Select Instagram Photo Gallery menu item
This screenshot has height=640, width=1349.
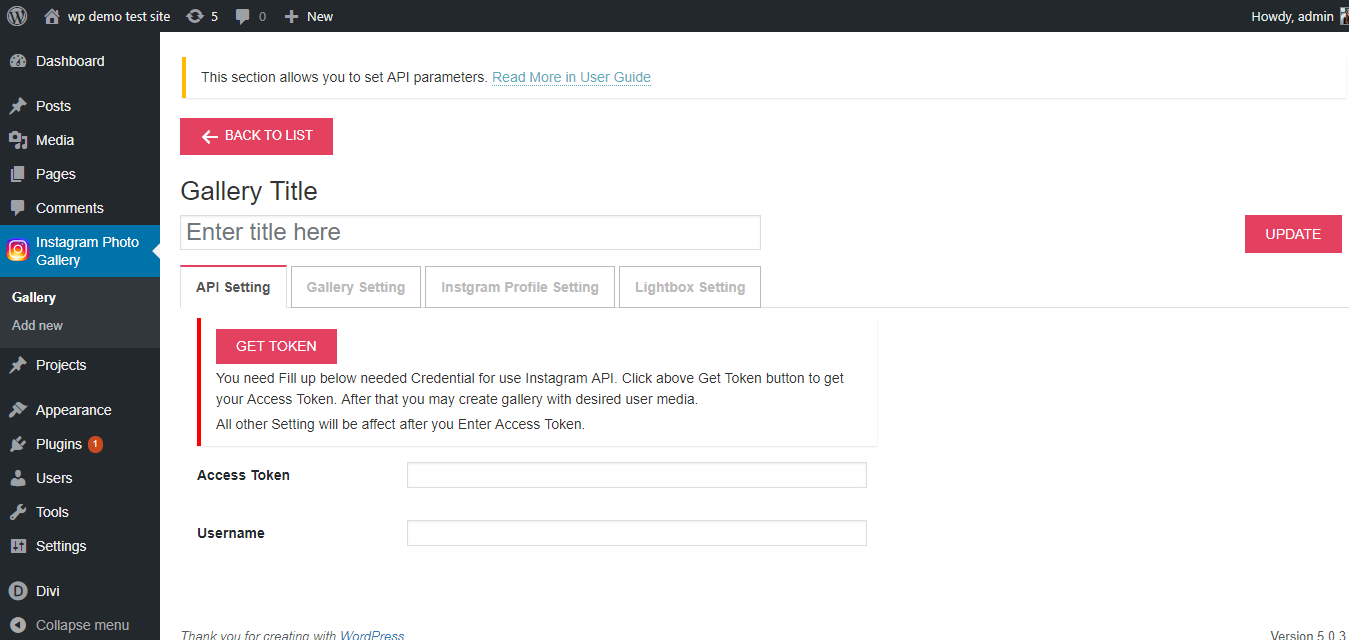click(x=80, y=250)
